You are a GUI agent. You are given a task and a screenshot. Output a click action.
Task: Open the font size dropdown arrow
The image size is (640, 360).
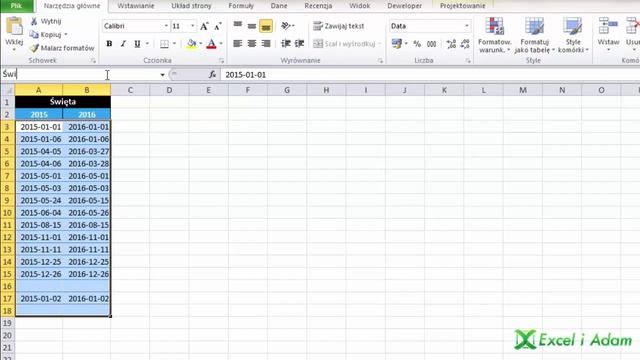[x=193, y=26]
